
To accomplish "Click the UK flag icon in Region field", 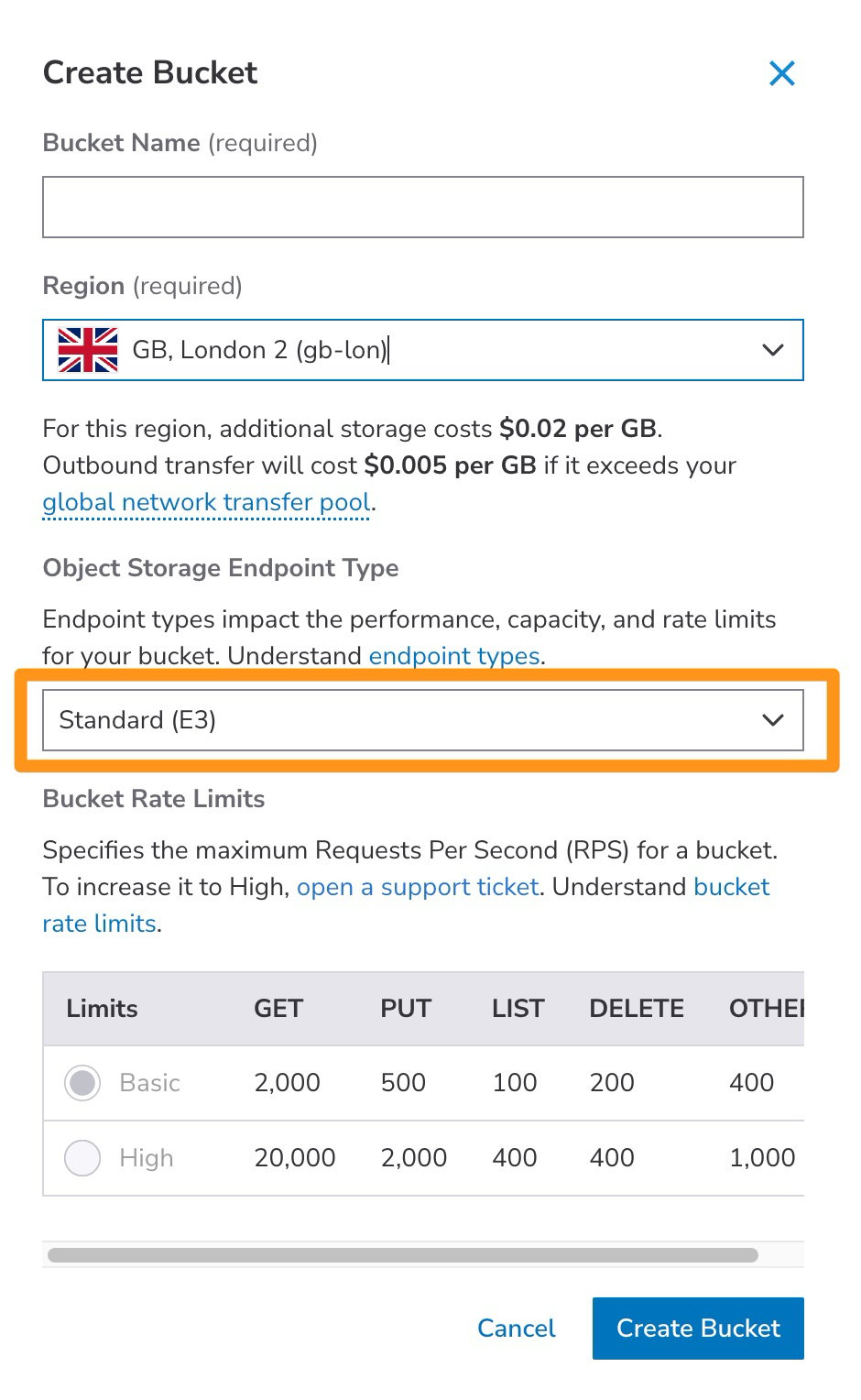I will tap(88, 350).
